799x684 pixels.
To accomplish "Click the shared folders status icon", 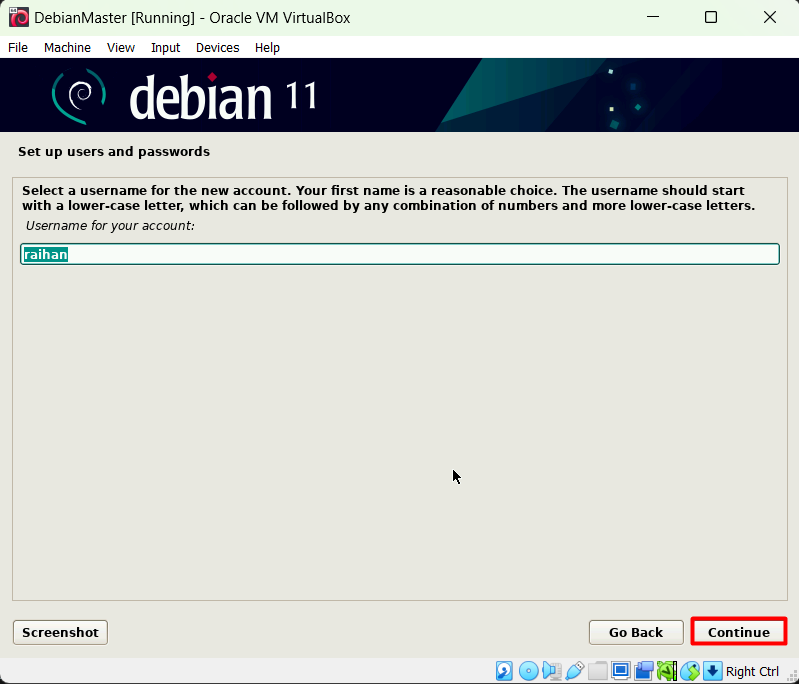I will [x=597, y=671].
